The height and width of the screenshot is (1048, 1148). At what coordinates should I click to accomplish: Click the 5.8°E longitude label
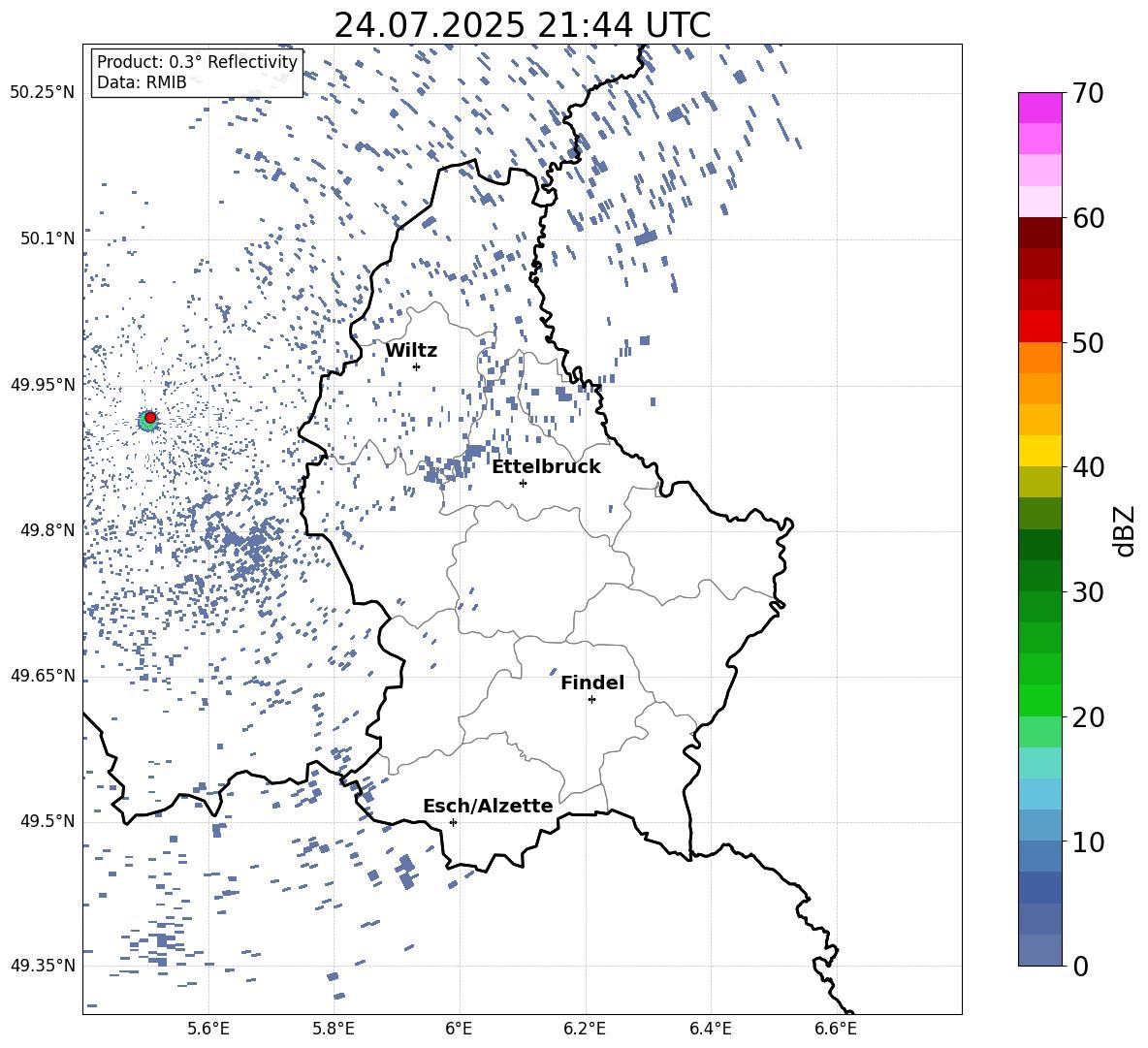click(x=334, y=1029)
